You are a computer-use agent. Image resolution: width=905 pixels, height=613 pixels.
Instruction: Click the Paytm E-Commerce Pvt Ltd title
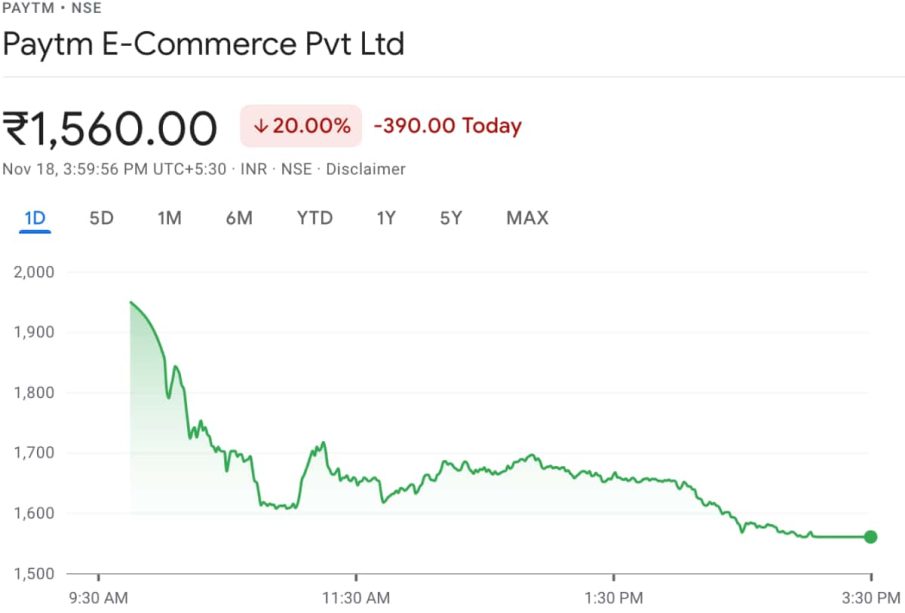point(203,45)
